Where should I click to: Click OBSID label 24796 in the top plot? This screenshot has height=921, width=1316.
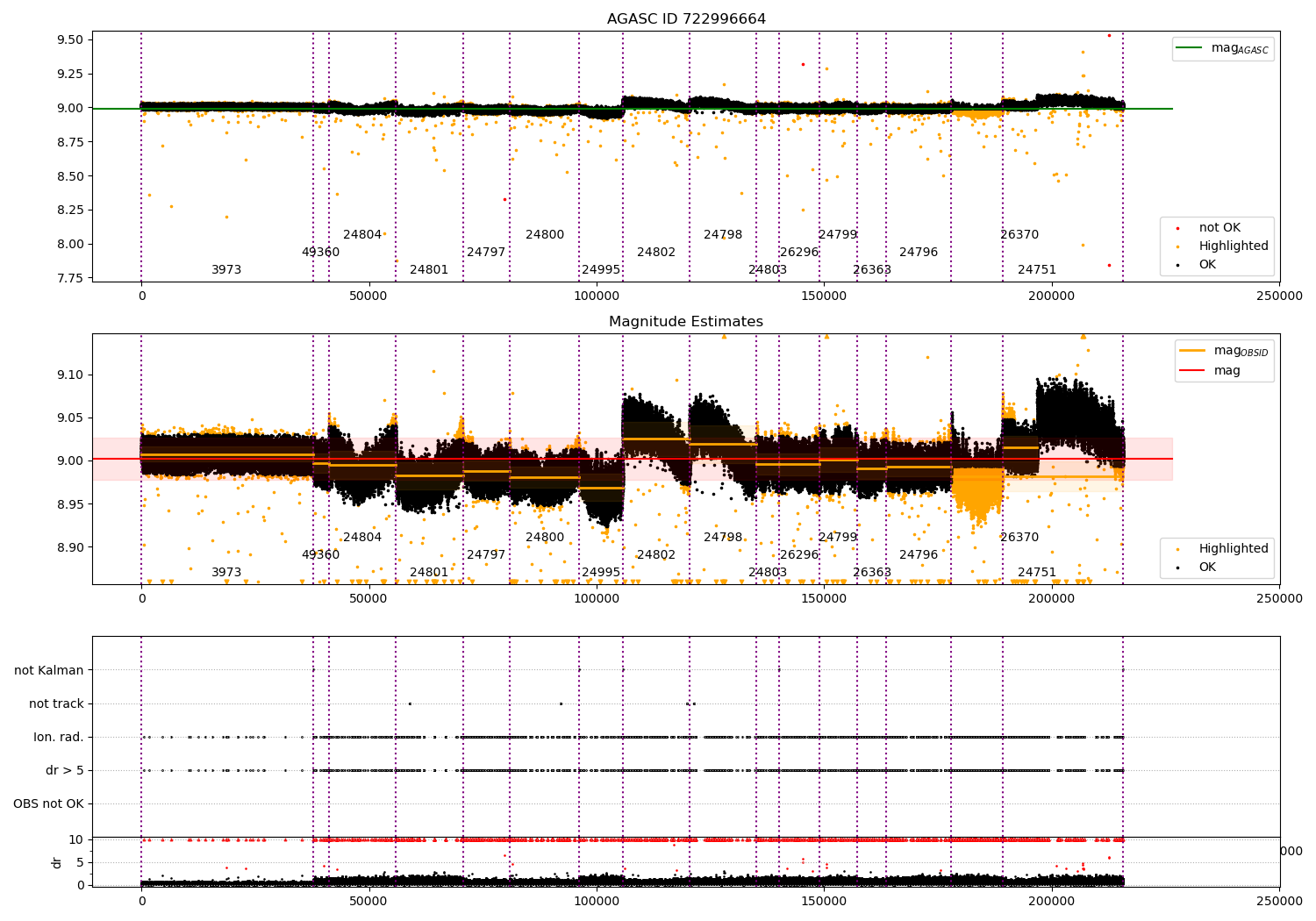click(x=919, y=253)
